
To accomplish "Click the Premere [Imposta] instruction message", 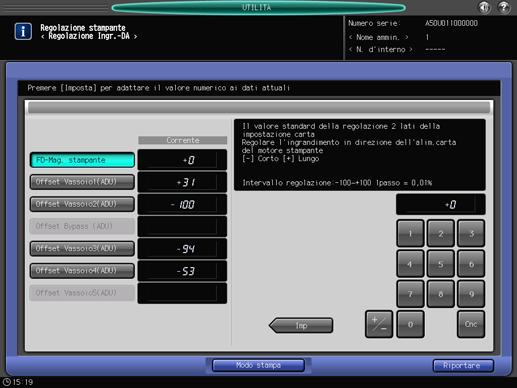I will click(159, 88).
